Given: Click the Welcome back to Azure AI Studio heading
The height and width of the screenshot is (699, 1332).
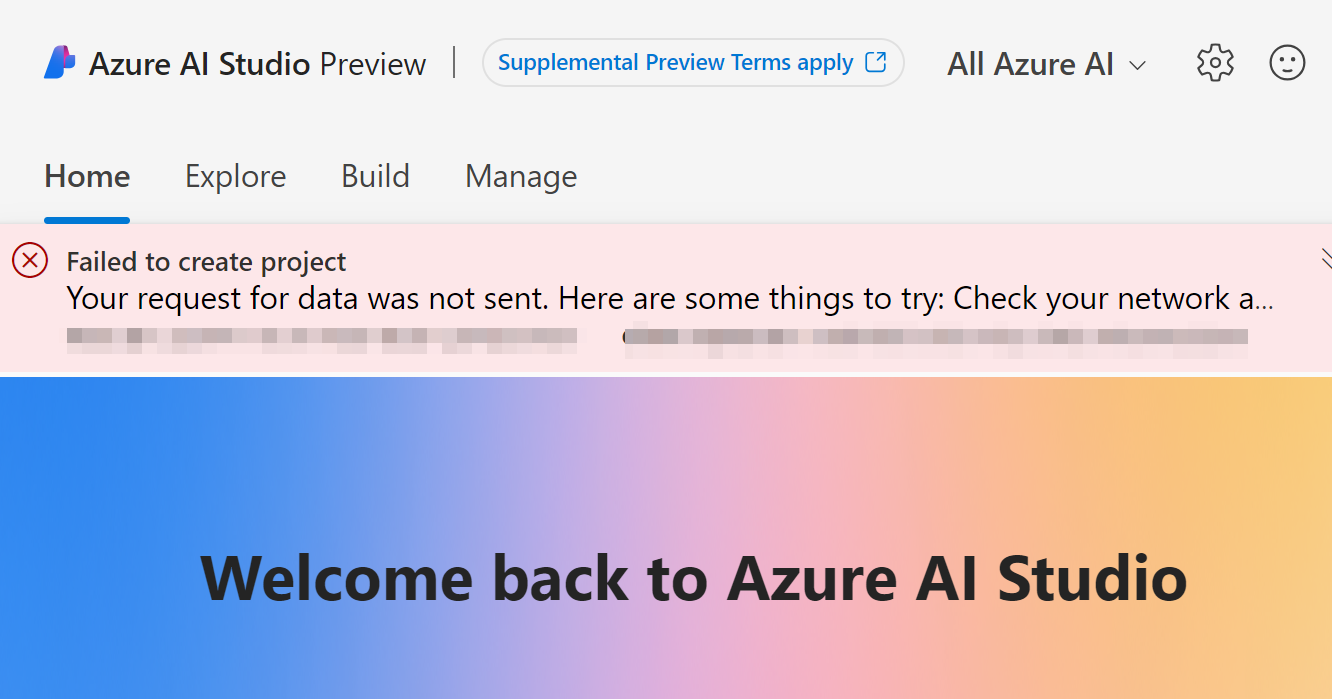Looking at the screenshot, I should coord(693,577).
